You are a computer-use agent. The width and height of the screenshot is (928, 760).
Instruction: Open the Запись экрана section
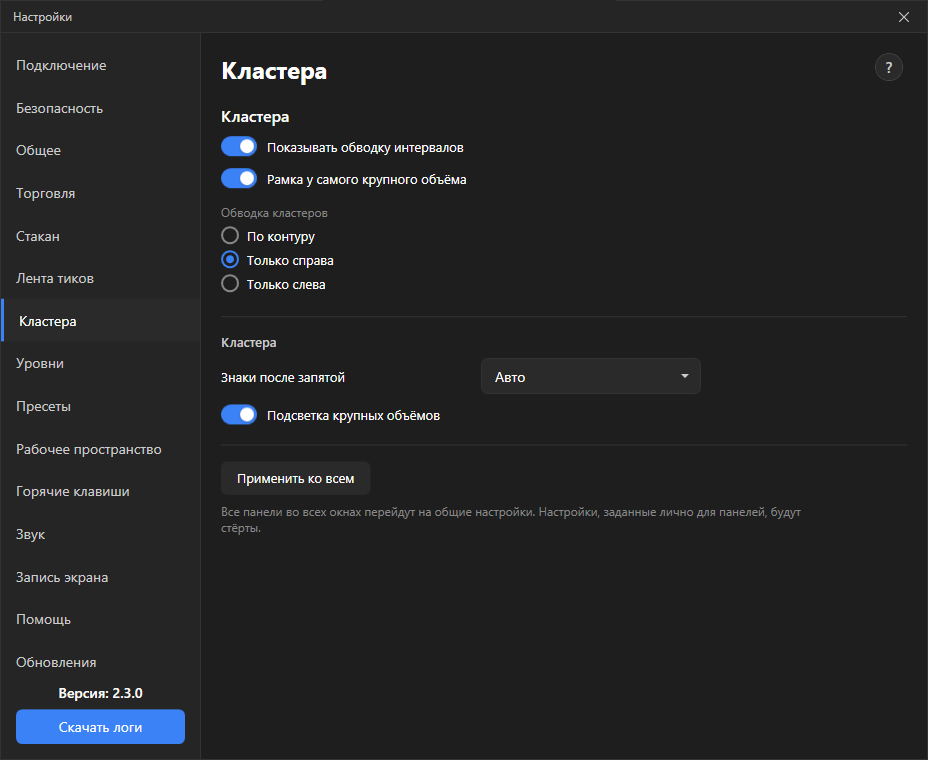[101, 577]
